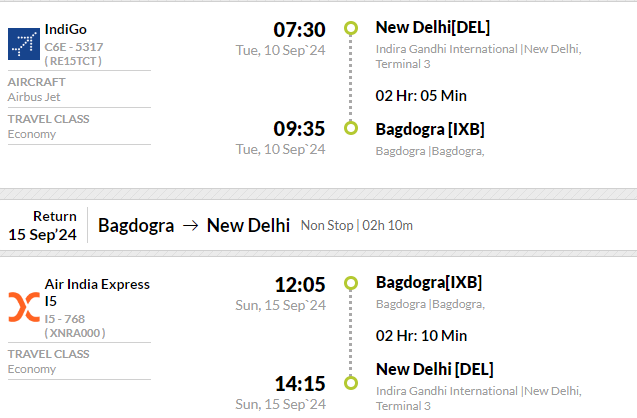Viewport: 637px width, 418px height.
Task: Click the Bagdogra arrival circle marker
Action: (351, 128)
